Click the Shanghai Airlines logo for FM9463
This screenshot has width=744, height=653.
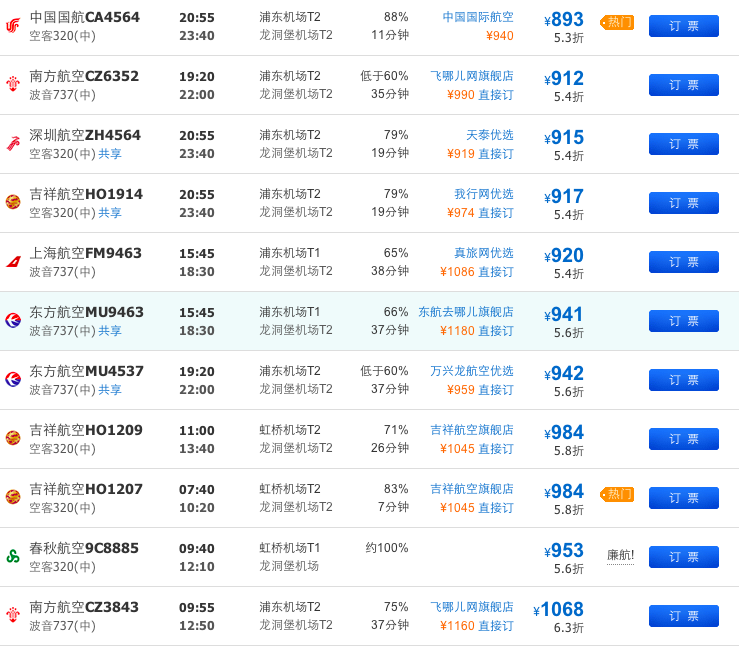tap(13, 261)
